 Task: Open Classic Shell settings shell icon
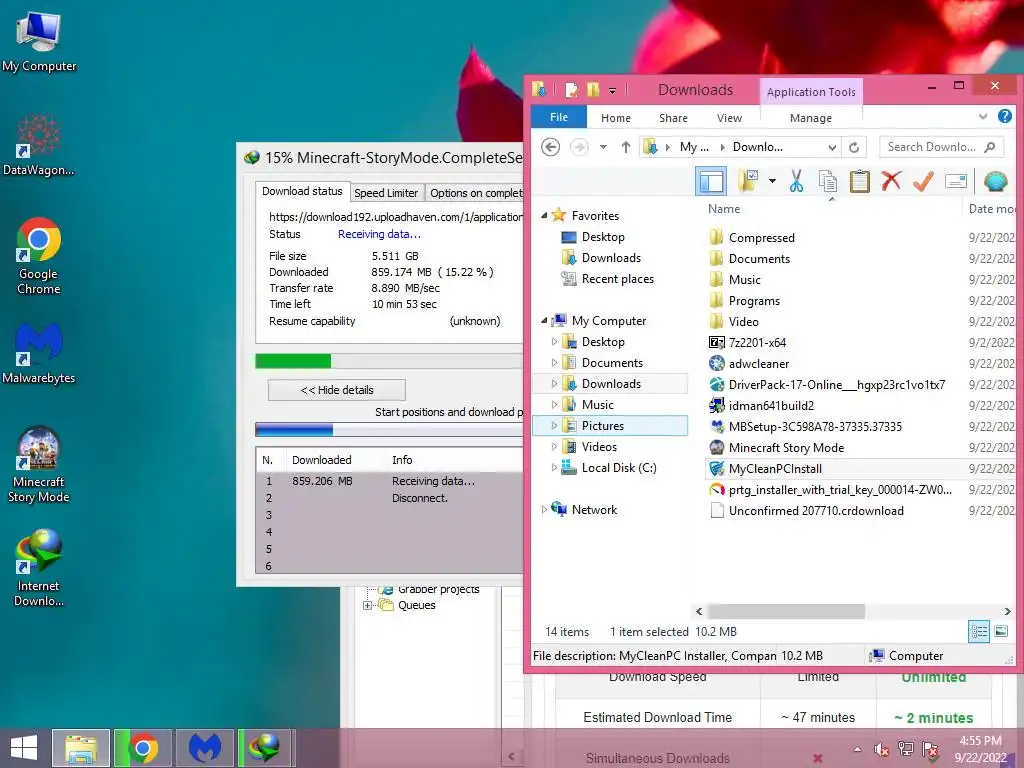[x=995, y=181]
